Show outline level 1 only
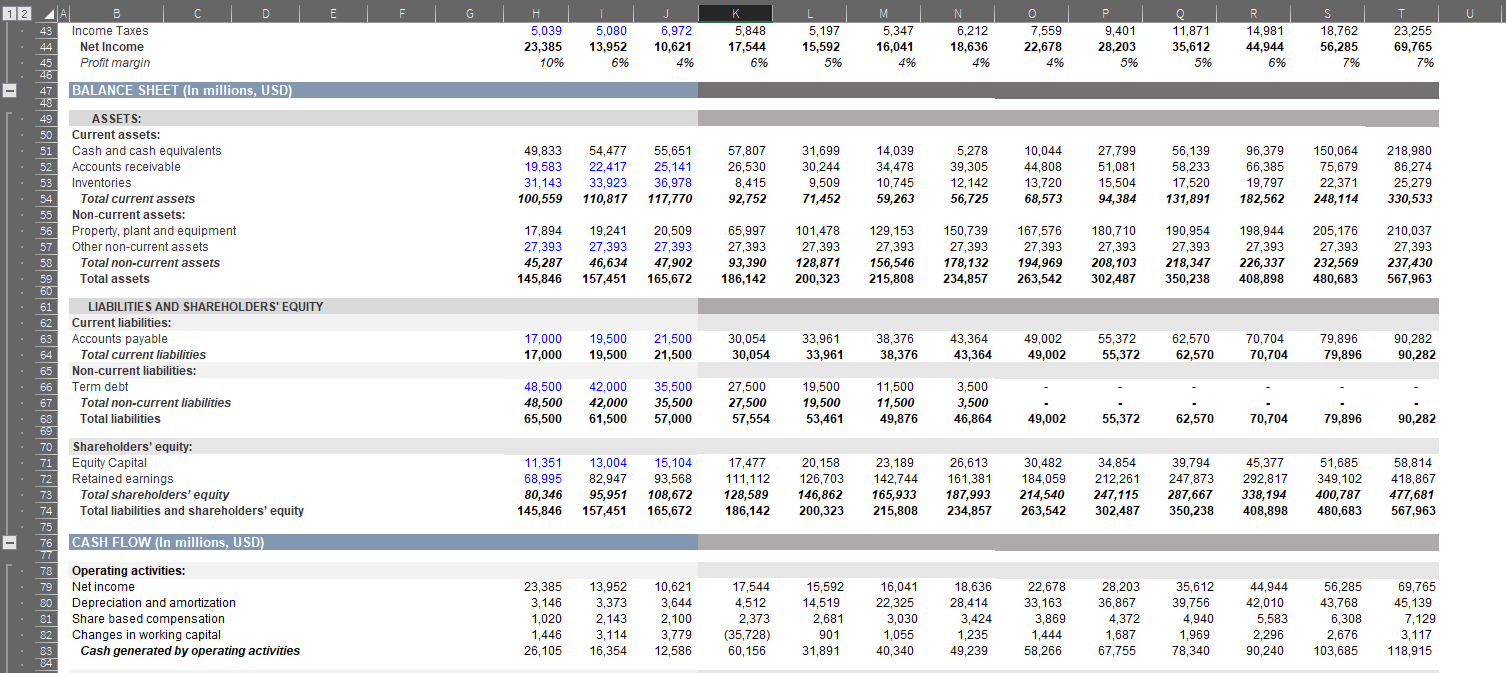 pyautogui.click(x=9, y=12)
